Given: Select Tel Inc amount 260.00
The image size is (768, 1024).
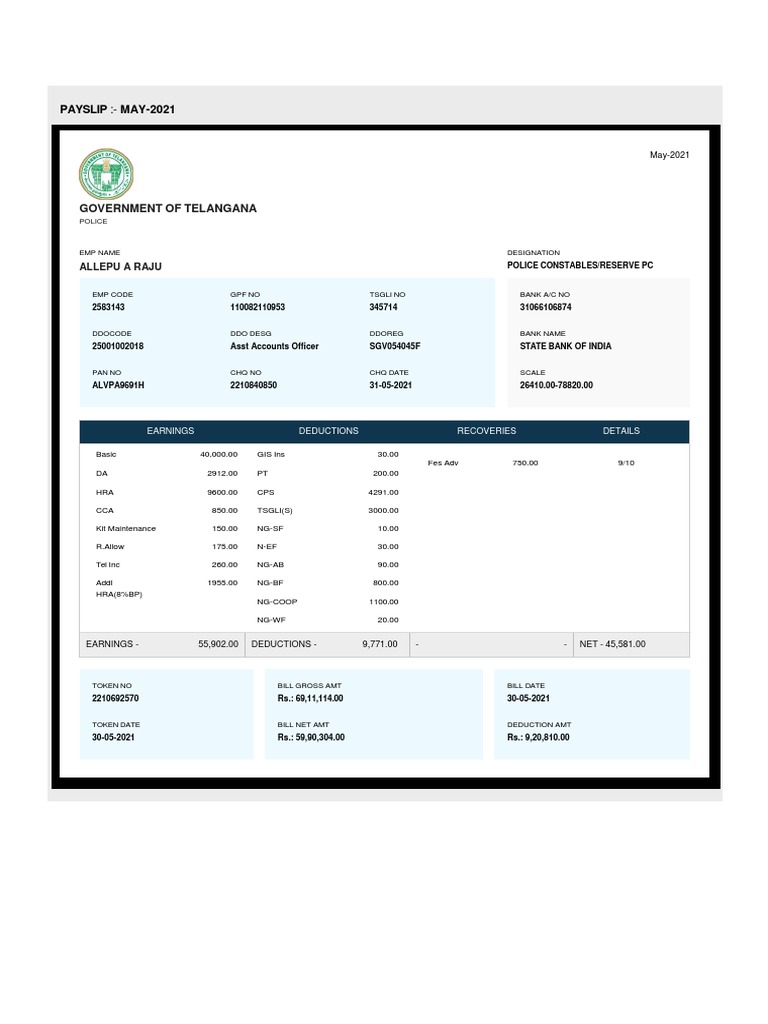Looking at the screenshot, I should coord(225,565).
